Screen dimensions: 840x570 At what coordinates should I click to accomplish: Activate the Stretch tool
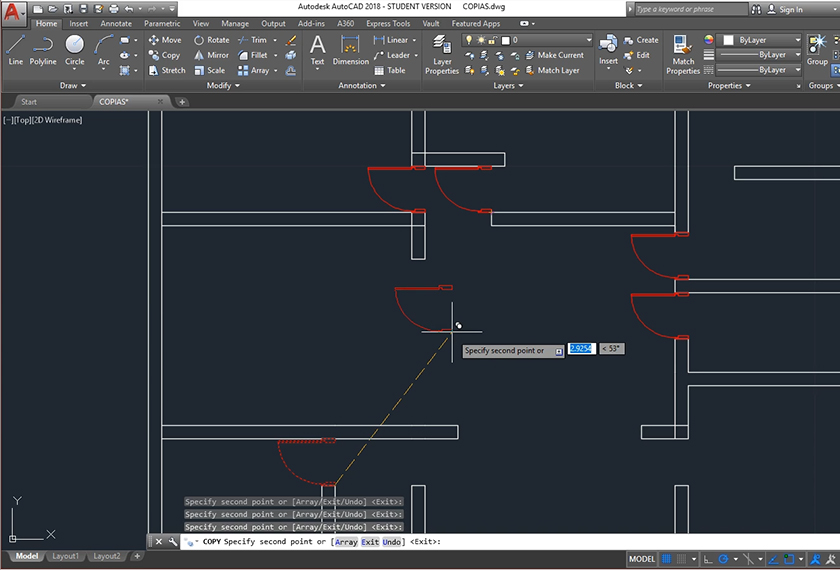[165, 70]
